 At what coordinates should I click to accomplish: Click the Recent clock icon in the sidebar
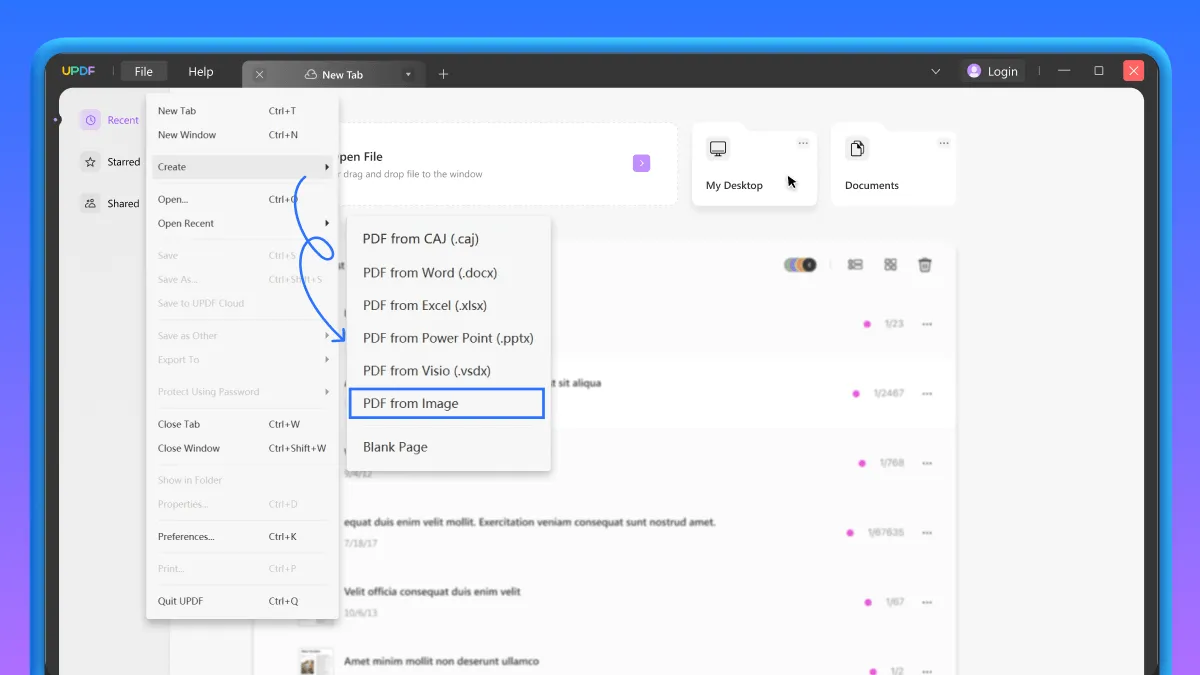pos(91,119)
